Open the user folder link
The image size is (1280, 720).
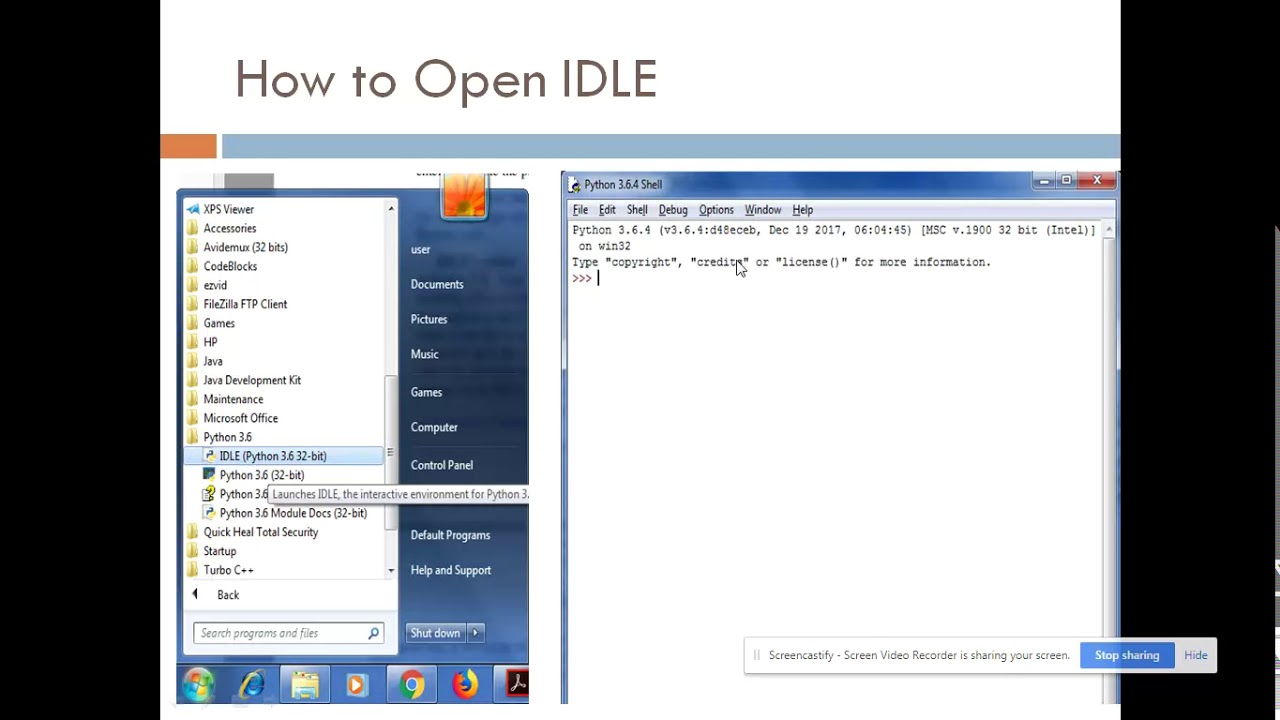[x=420, y=249]
